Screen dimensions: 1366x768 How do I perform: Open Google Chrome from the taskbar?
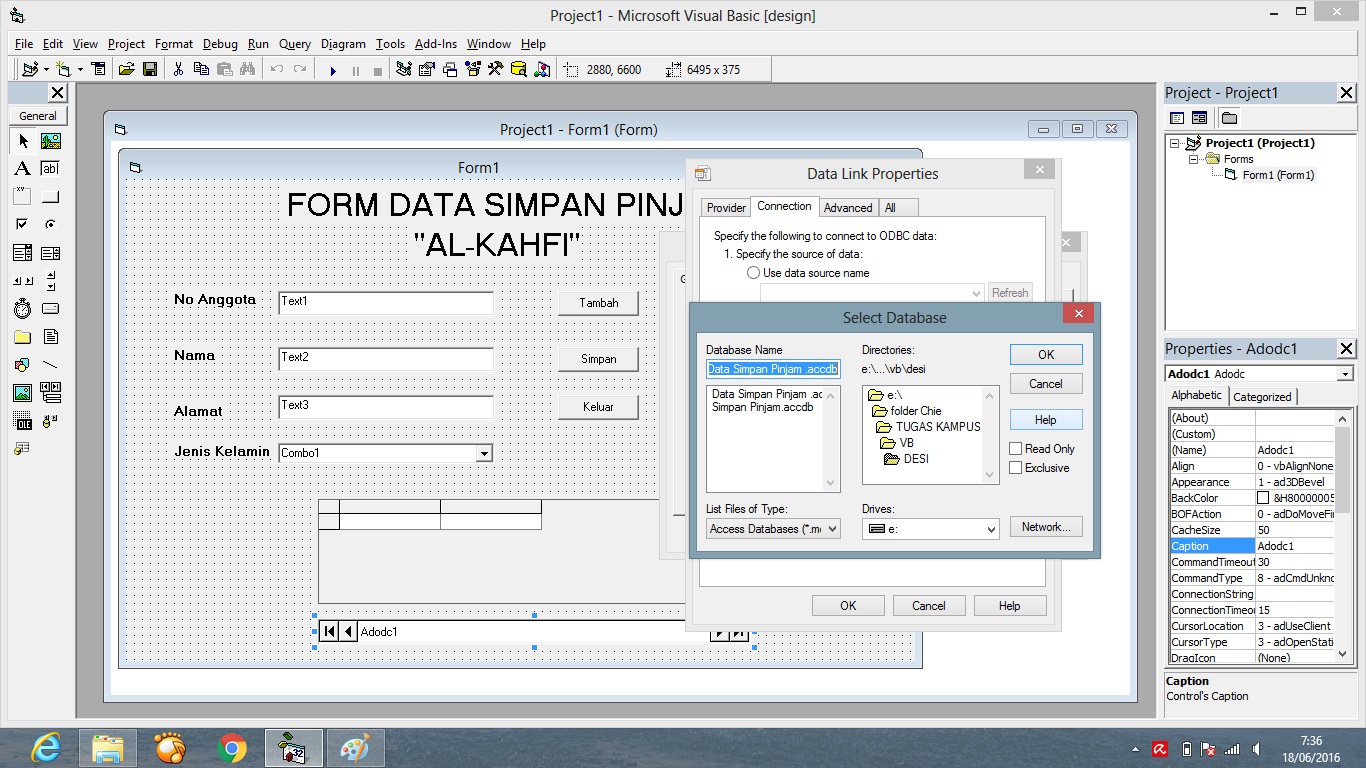click(x=232, y=748)
